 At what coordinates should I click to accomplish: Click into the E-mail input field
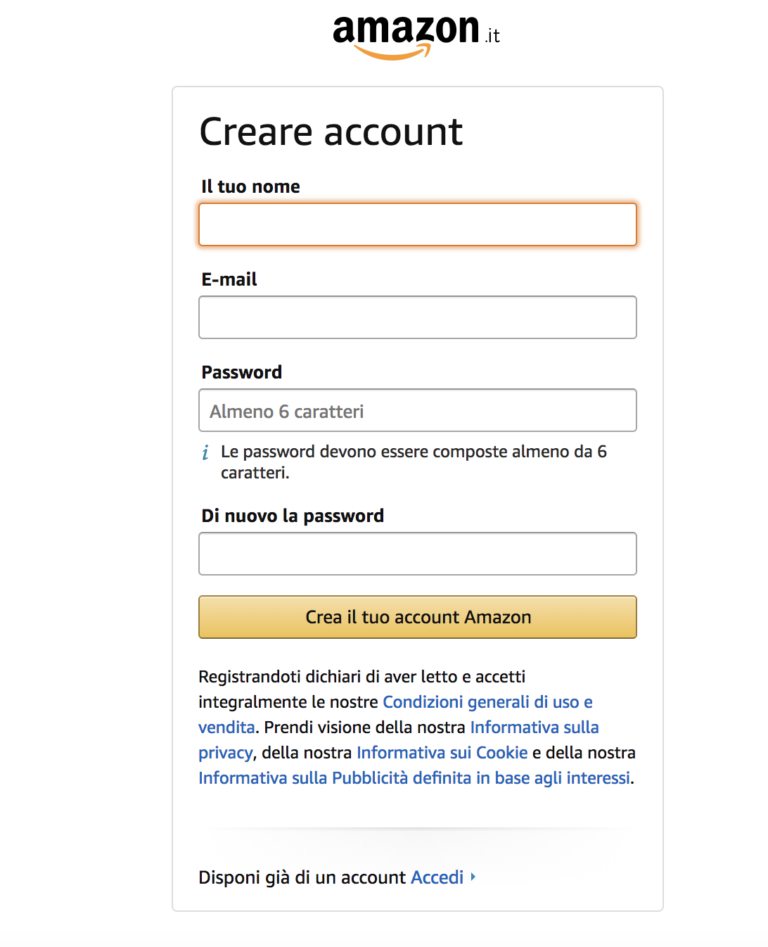417,317
